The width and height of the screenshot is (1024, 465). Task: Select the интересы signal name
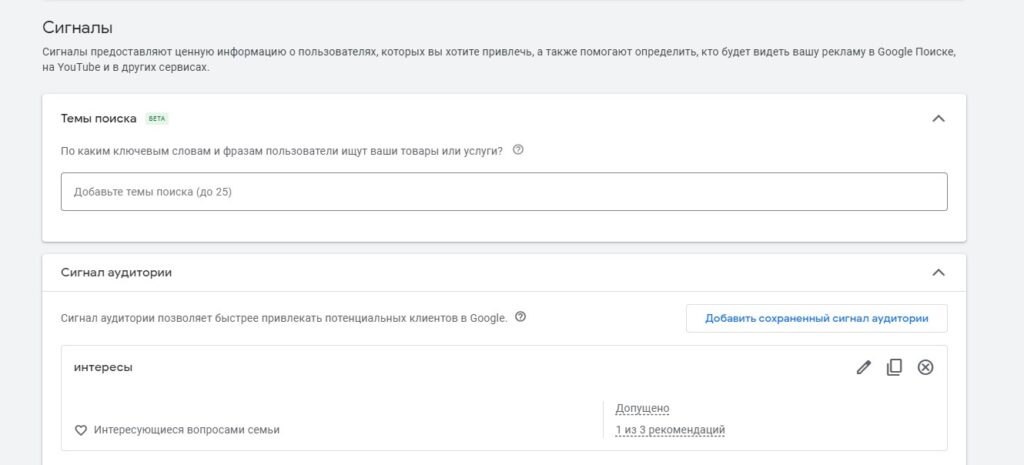click(103, 367)
